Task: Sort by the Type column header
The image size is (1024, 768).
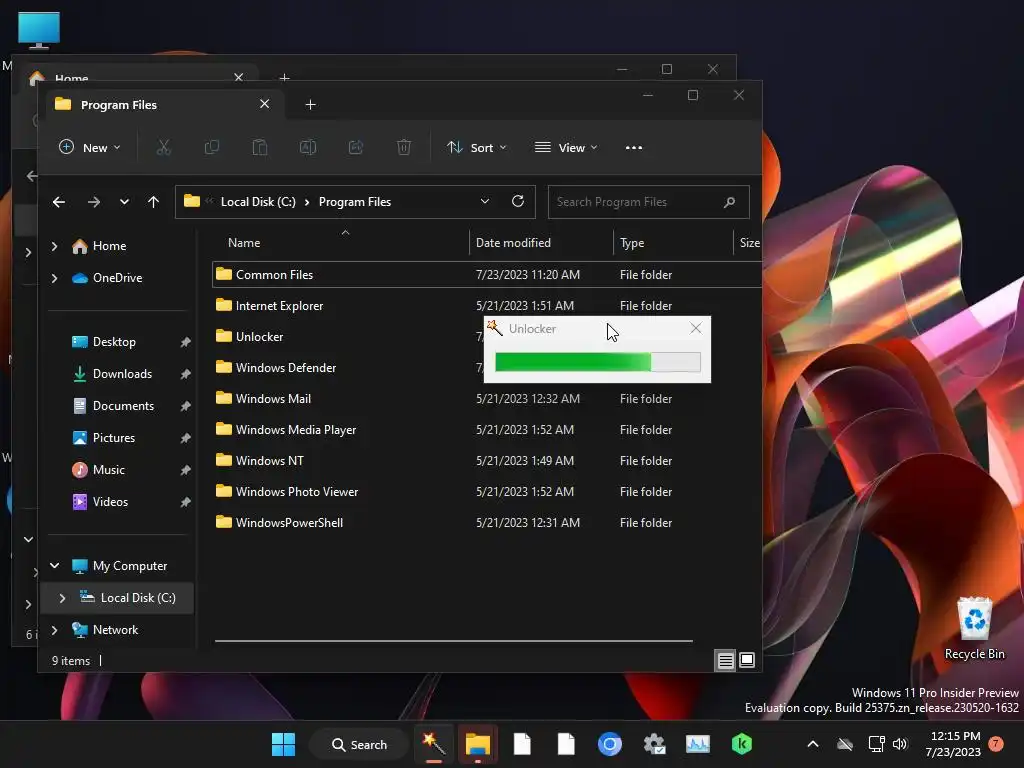Action: coord(673,242)
